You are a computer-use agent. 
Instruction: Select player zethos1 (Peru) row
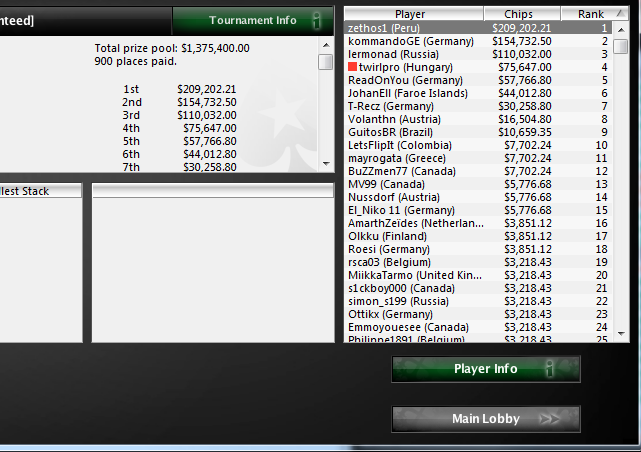[478, 28]
